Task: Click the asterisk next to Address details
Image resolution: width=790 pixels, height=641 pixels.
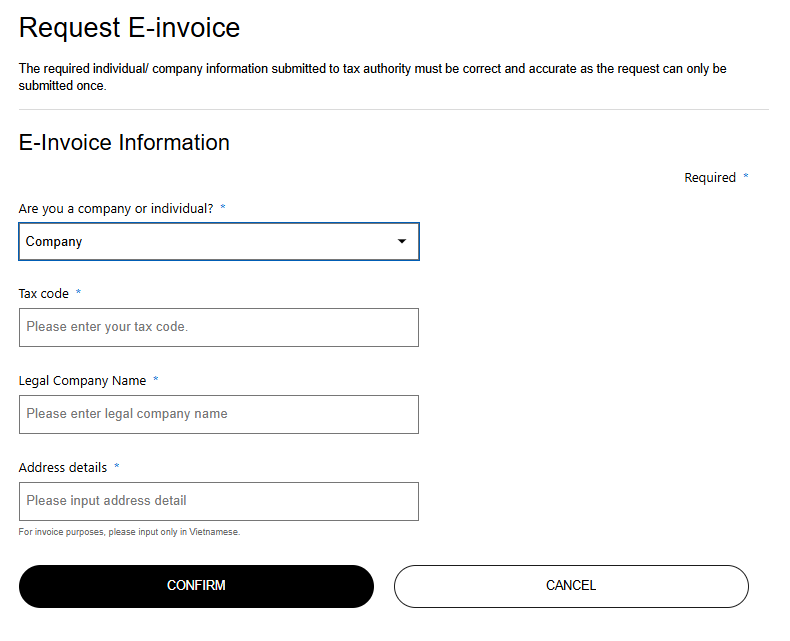Action: [x=116, y=467]
